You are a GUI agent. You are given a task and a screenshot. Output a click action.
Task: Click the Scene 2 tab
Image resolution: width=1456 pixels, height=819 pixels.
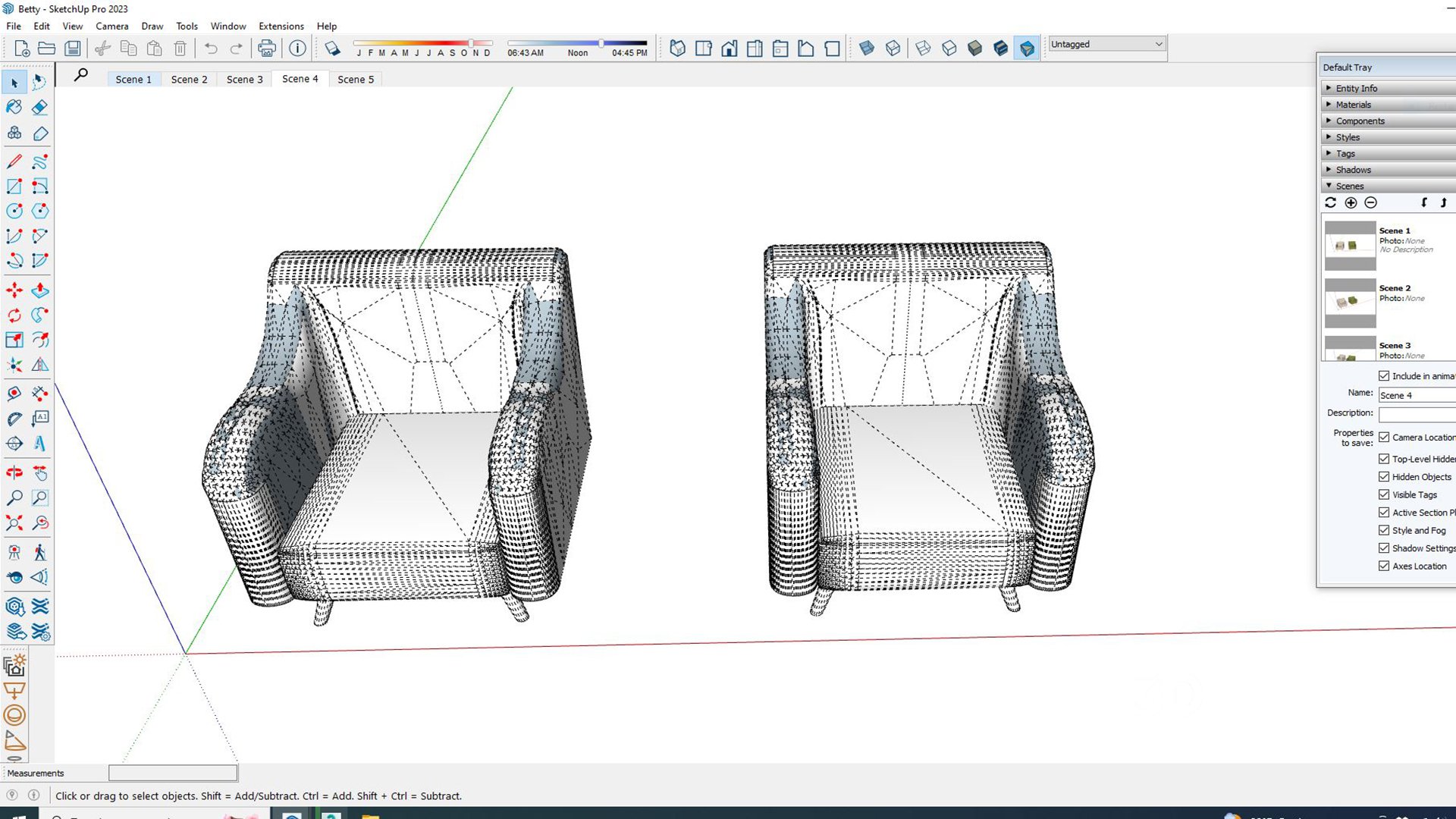click(x=189, y=80)
